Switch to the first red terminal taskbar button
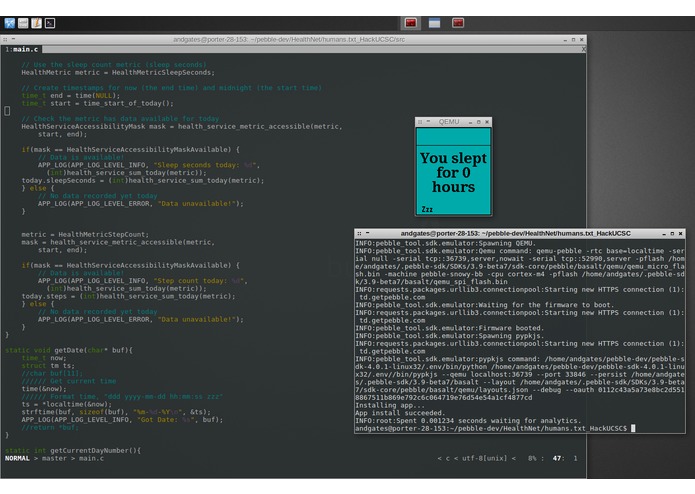This screenshot has height=494, width=695. click(410, 23)
